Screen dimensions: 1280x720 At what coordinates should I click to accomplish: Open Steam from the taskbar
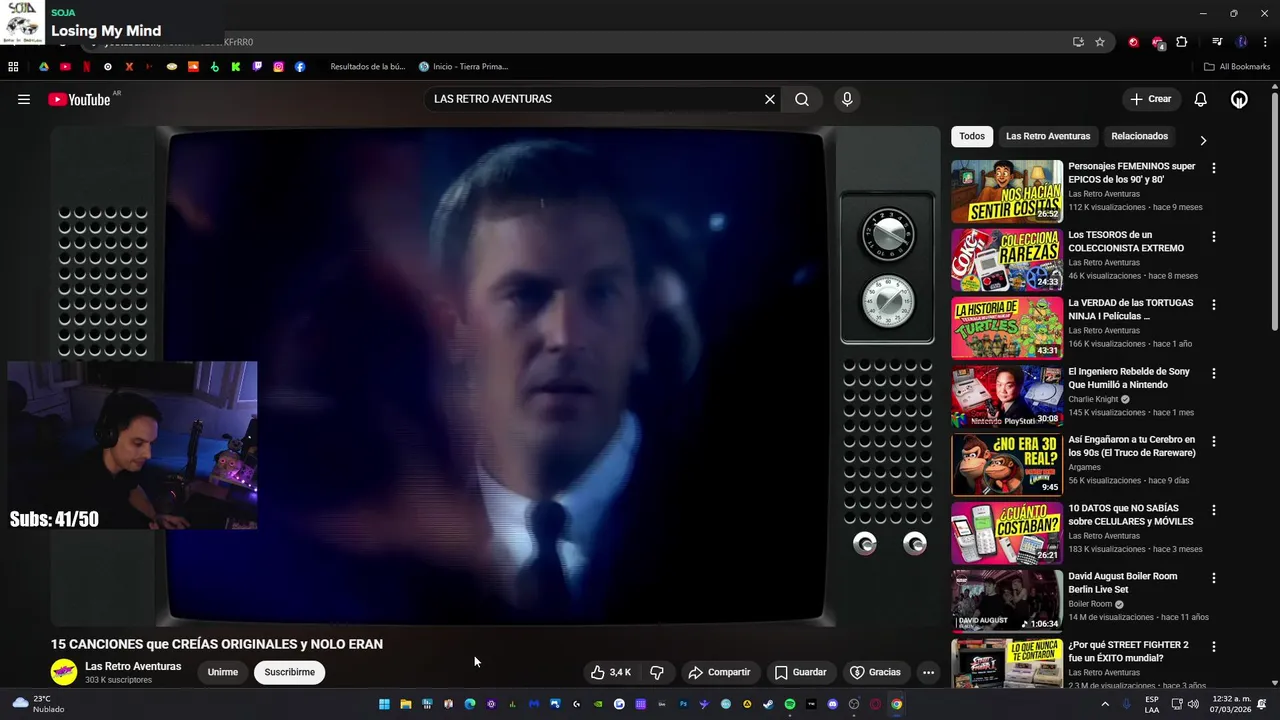point(768,704)
